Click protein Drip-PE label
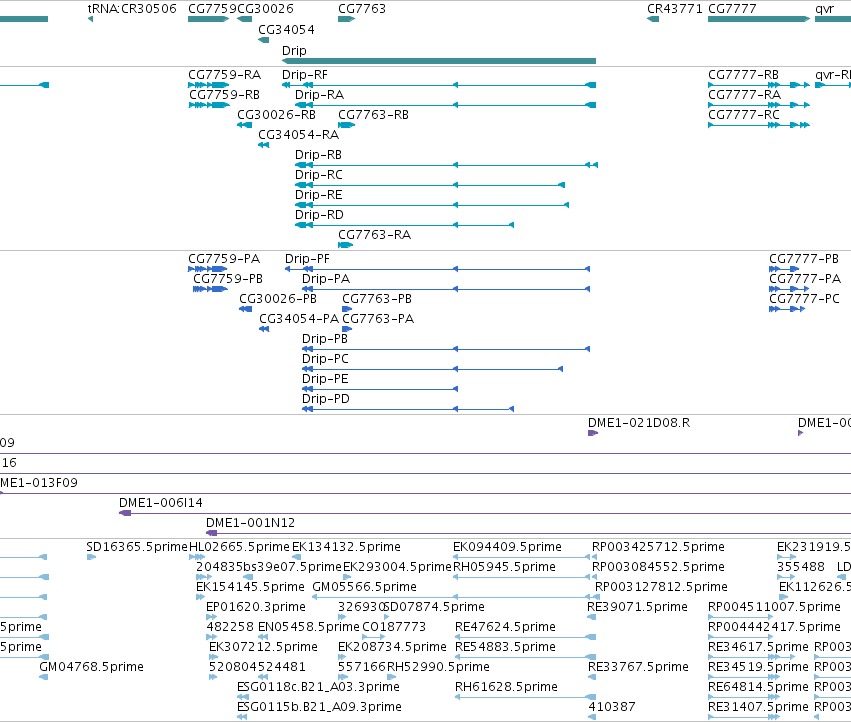Image resolution: width=851 pixels, height=722 pixels. tap(325, 378)
